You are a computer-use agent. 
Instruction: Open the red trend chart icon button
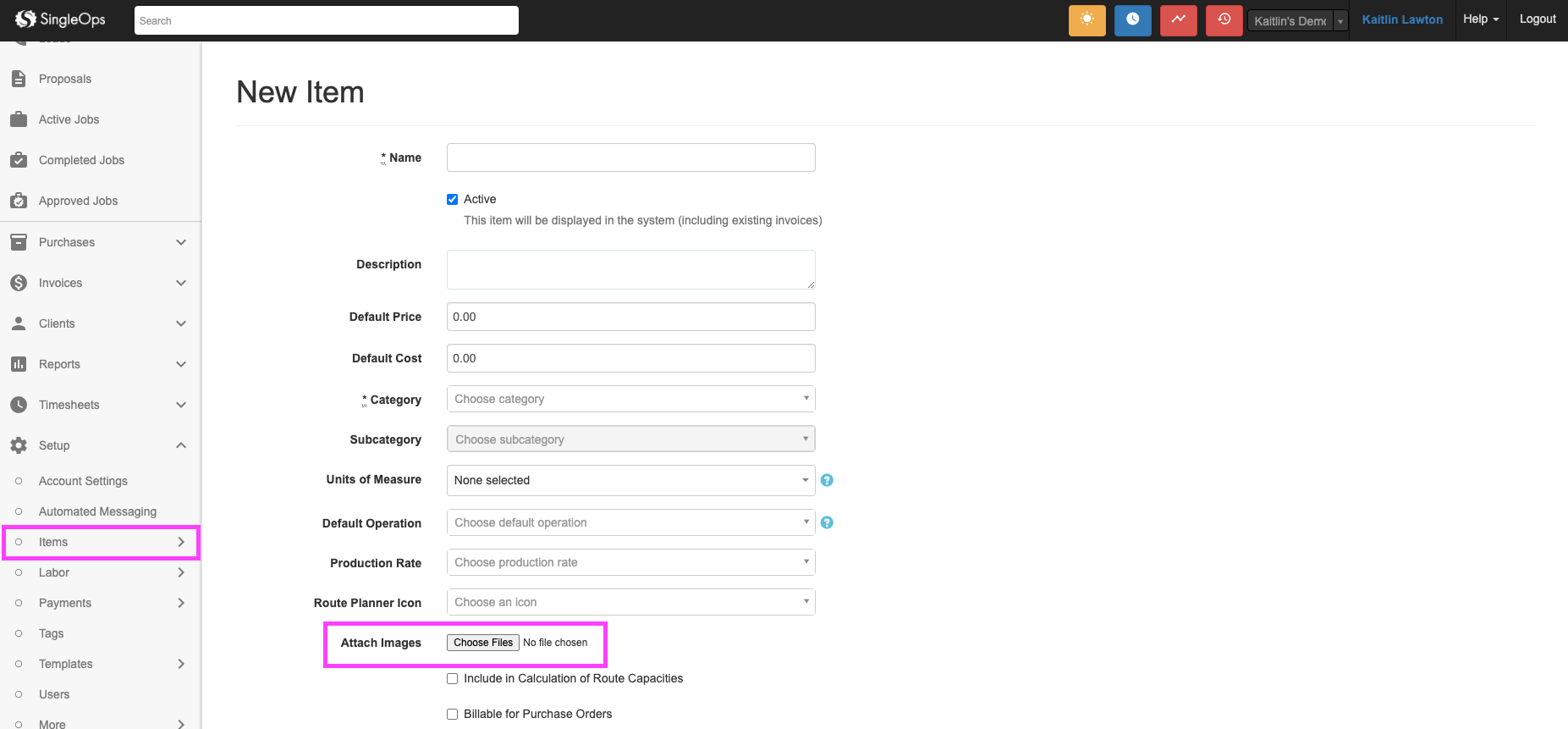point(1178,20)
